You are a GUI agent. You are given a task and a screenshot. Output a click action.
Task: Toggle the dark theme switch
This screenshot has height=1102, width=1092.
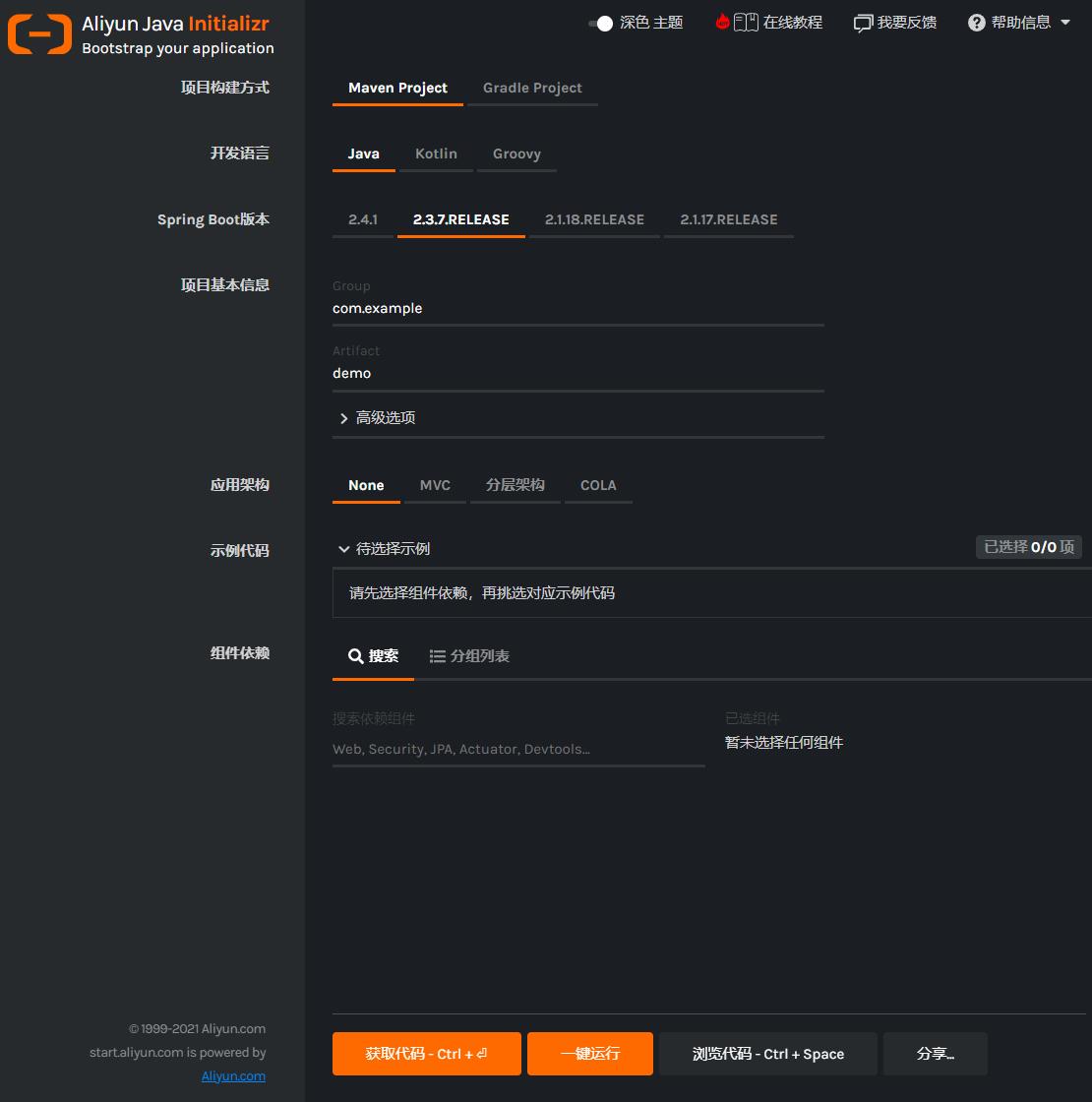(x=601, y=24)
